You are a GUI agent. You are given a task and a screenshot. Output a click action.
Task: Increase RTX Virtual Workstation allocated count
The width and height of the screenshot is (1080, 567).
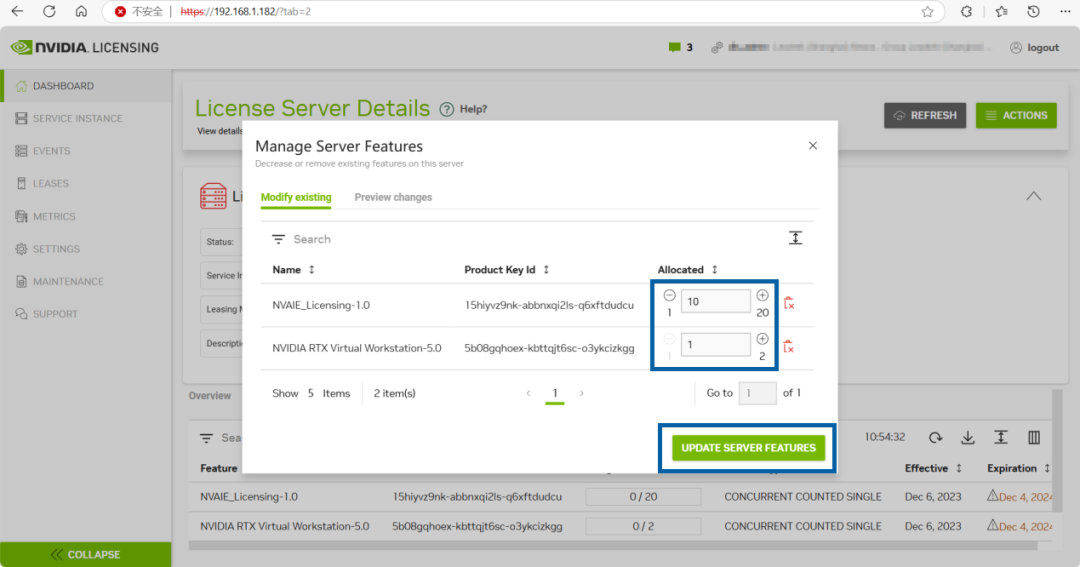tap(762, 339)
